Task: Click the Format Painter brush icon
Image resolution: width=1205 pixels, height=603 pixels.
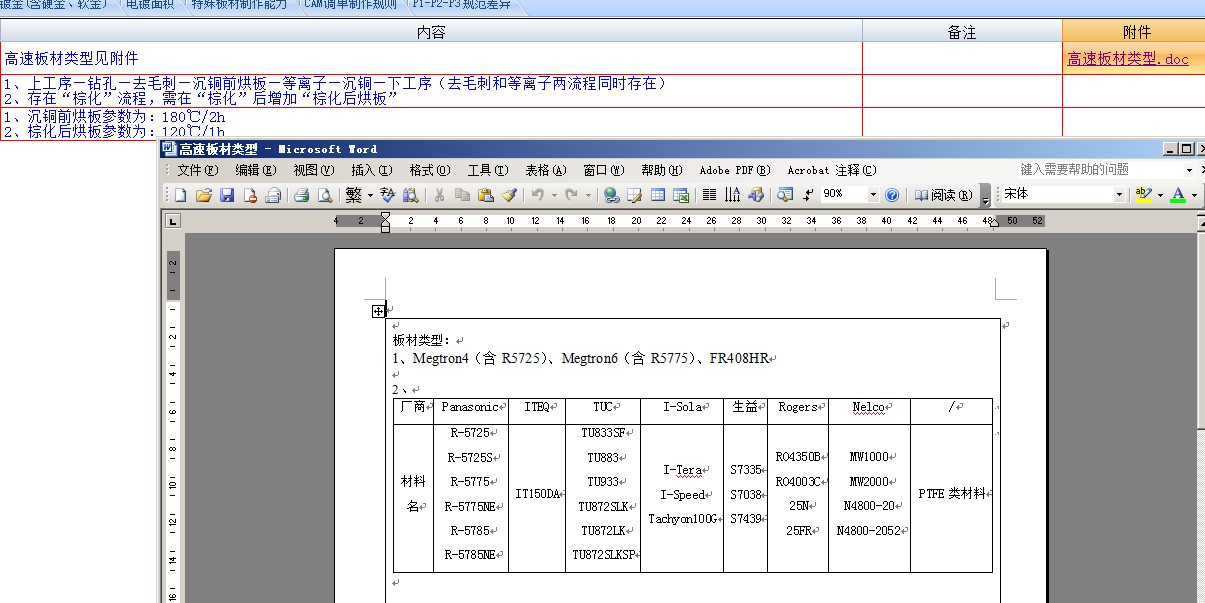Action: (x=509, y=195)
